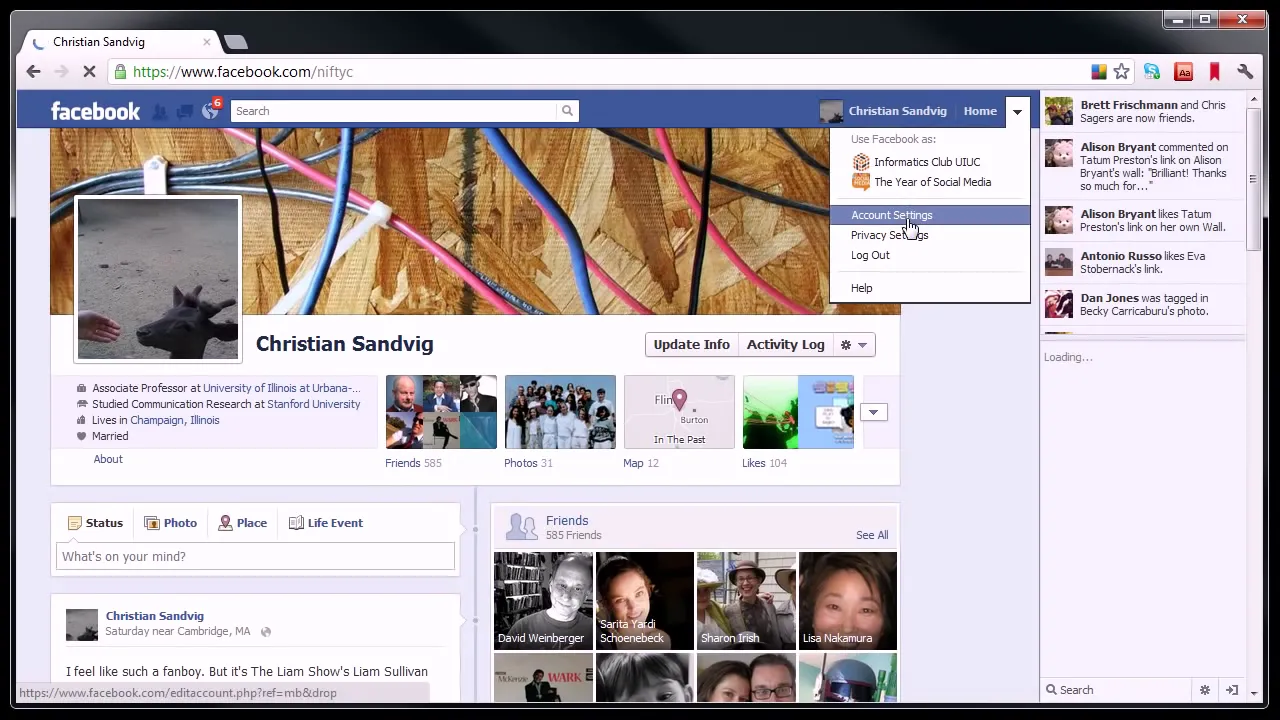Click What's on your mind box
The height and width of the screenshot is (720, 1280).
coord(255,556)
